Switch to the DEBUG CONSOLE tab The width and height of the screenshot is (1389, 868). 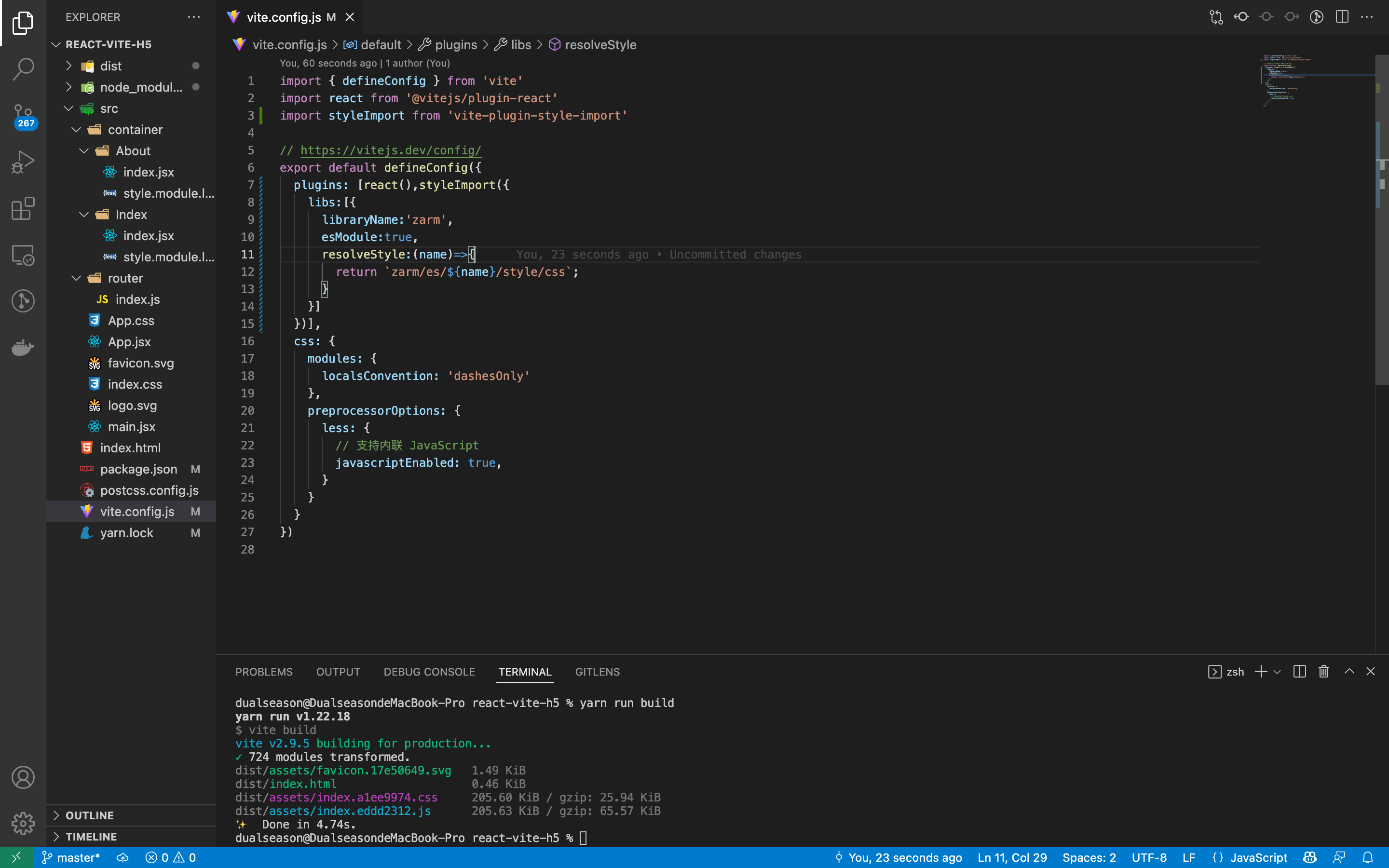[429, 672]
